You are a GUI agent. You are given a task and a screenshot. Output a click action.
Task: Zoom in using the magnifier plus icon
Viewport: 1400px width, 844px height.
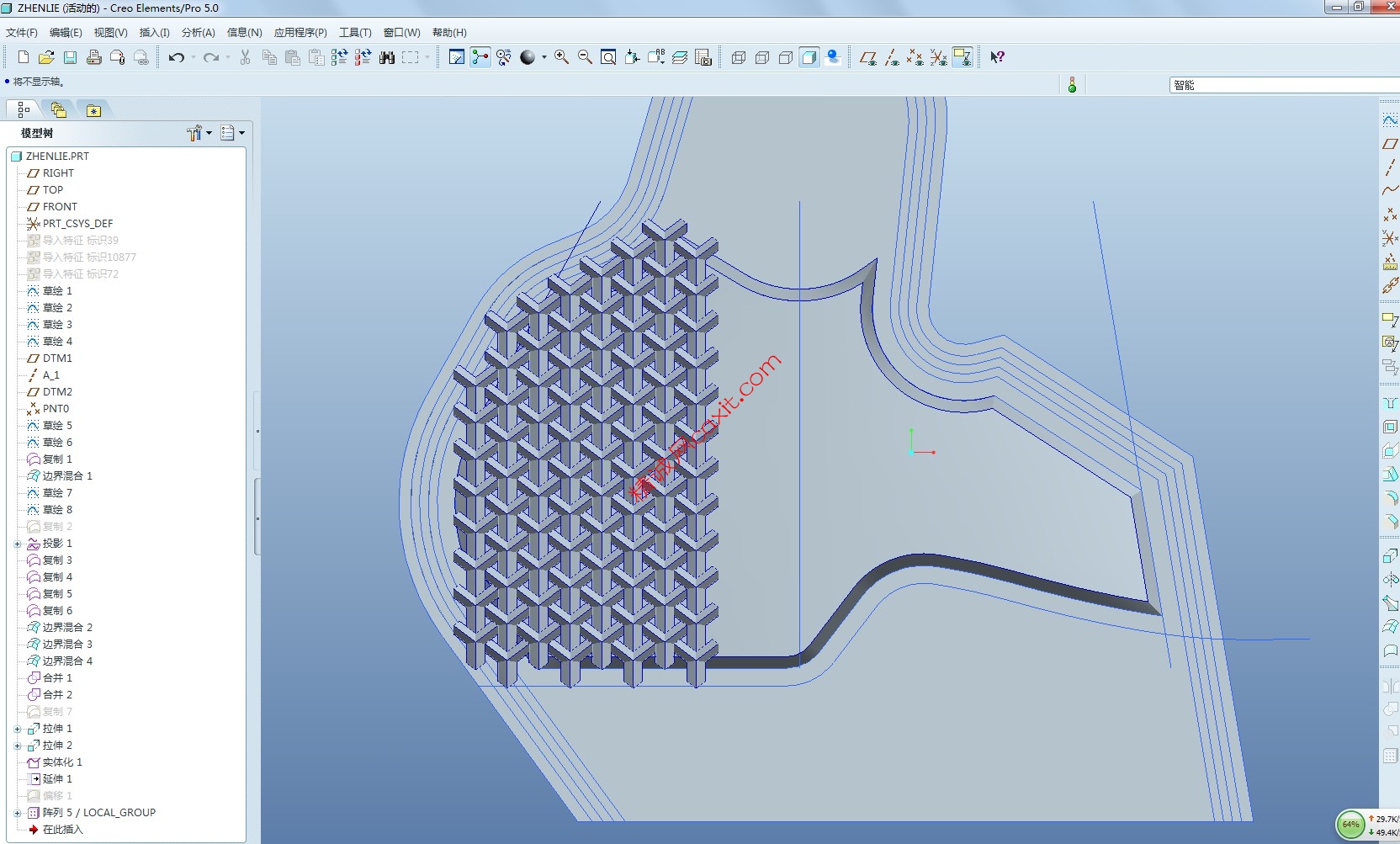[x=561, y=57]
